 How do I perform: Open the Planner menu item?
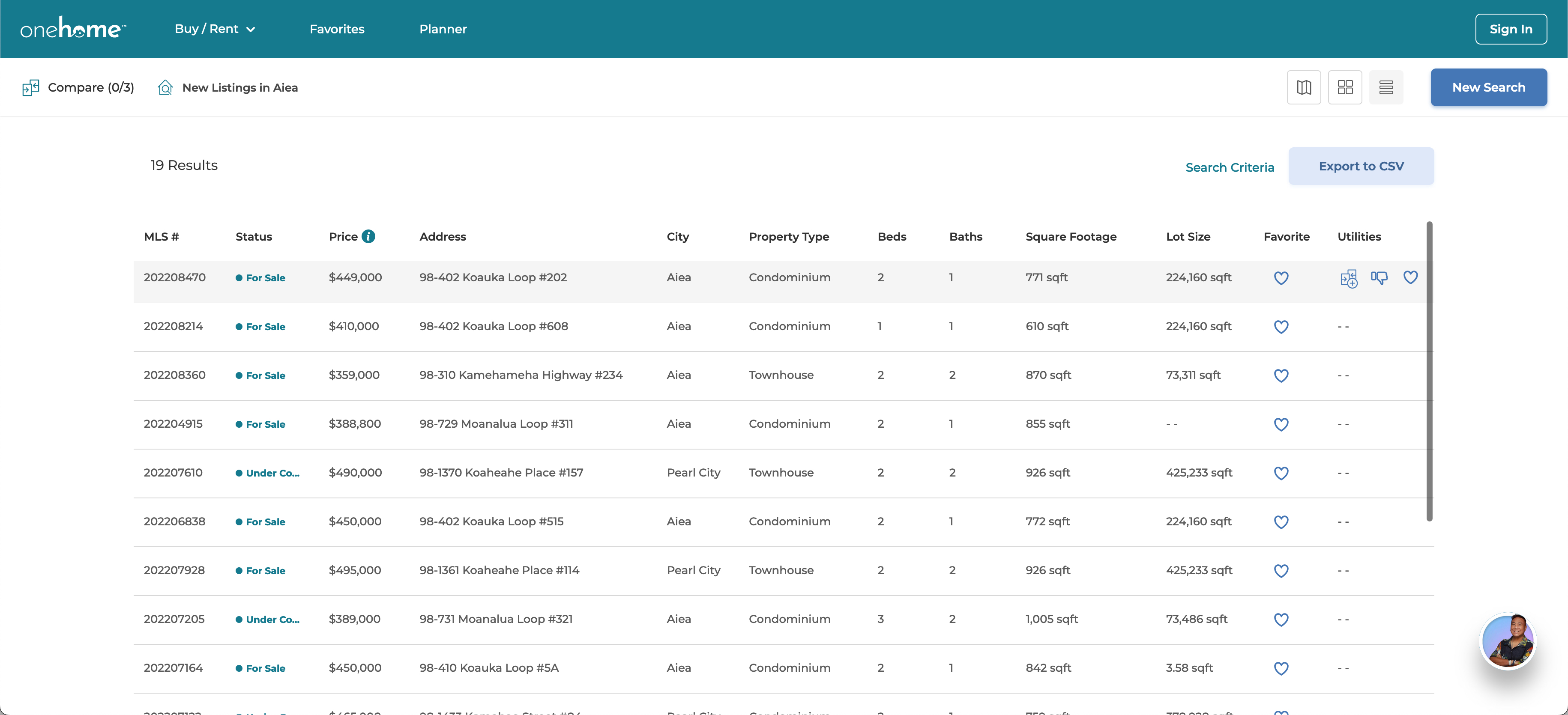[443, 29]
